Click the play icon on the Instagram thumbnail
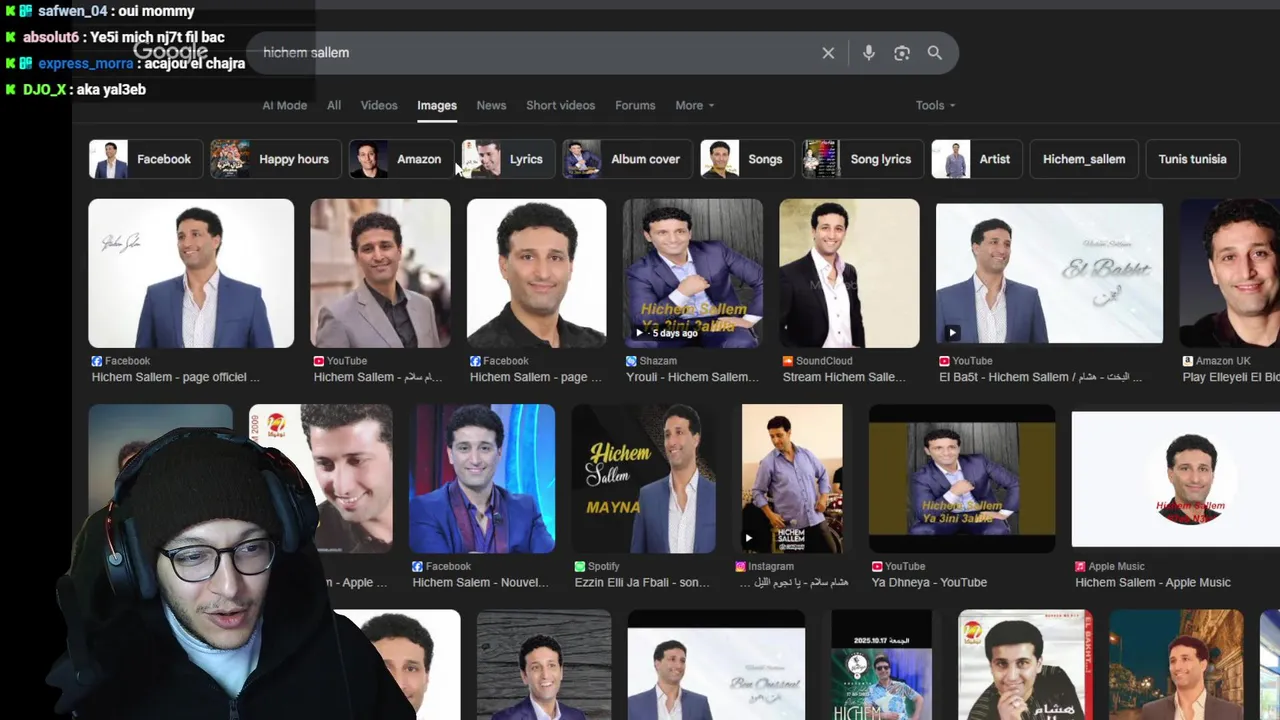The width and height of the screenshot is (1280, 720). pos(749,538)
